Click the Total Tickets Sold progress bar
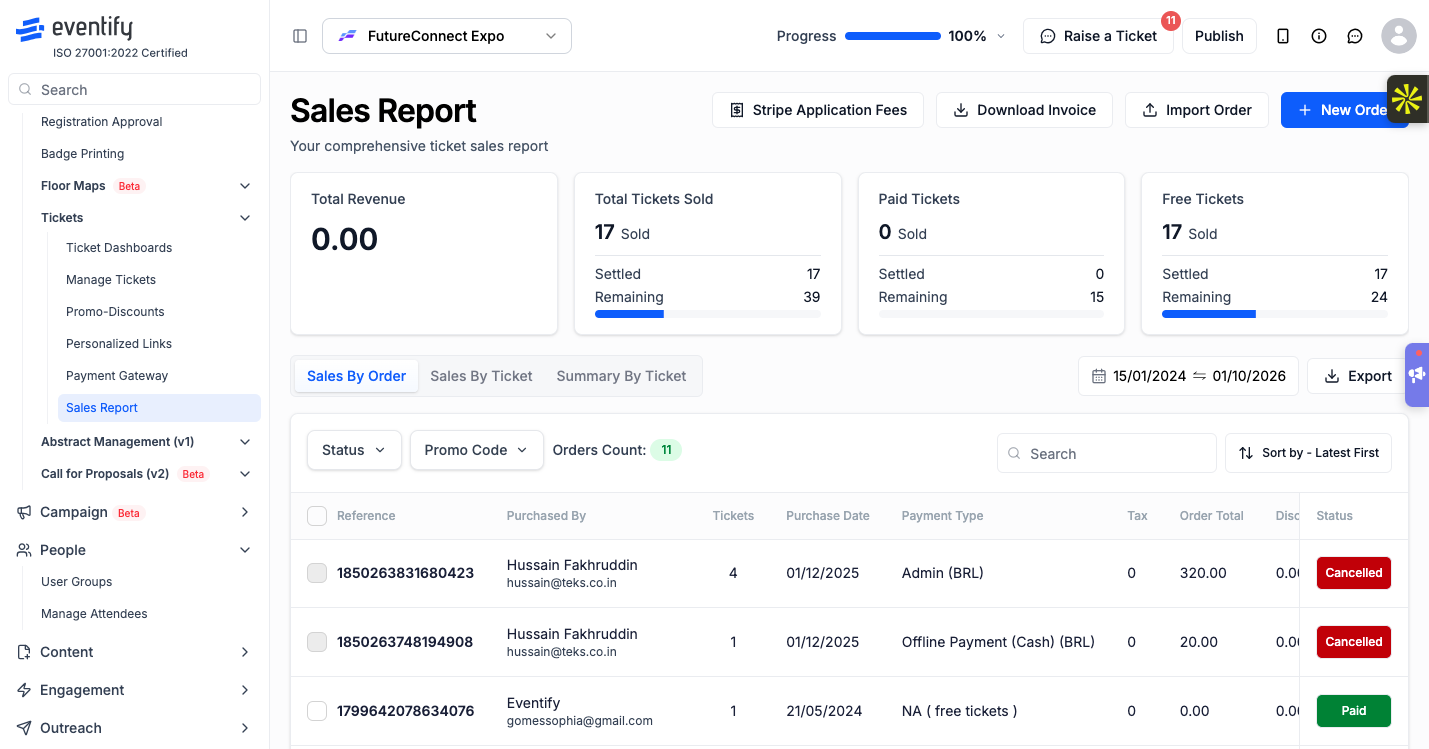 click(708, 314)
